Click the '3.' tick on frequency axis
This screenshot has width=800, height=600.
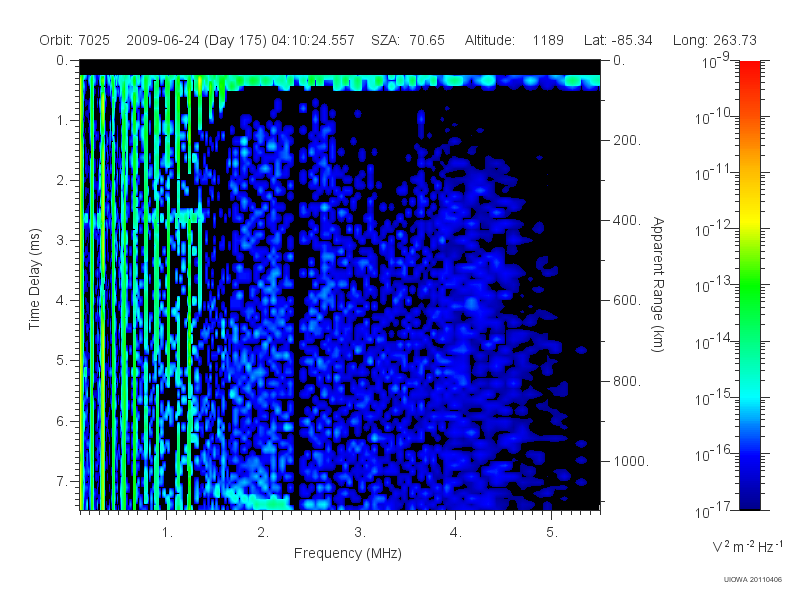coord(359,533)
